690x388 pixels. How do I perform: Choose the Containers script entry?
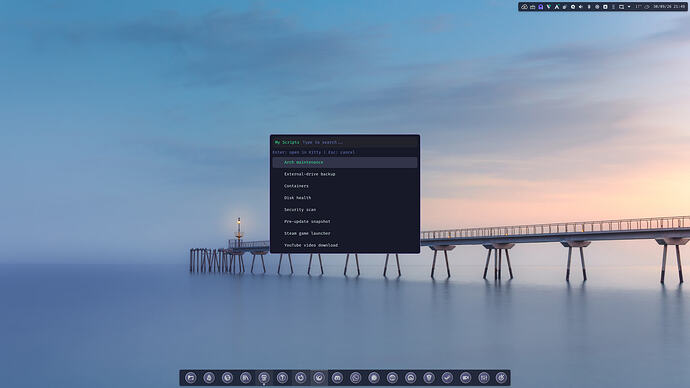tap(345, 186)
